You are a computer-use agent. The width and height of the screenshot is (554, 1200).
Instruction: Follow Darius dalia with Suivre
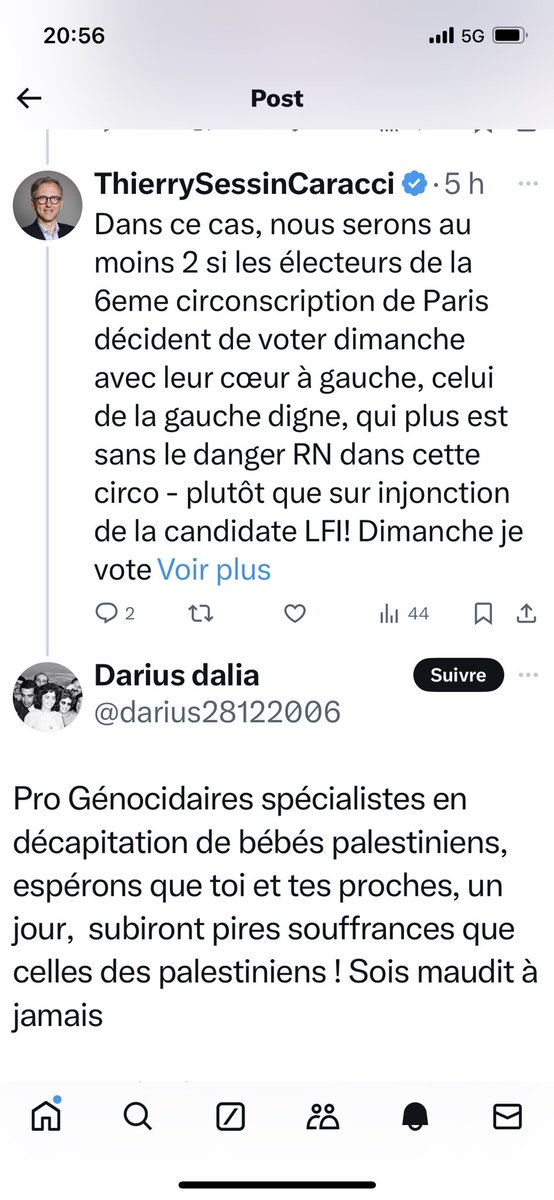[458, 676]
